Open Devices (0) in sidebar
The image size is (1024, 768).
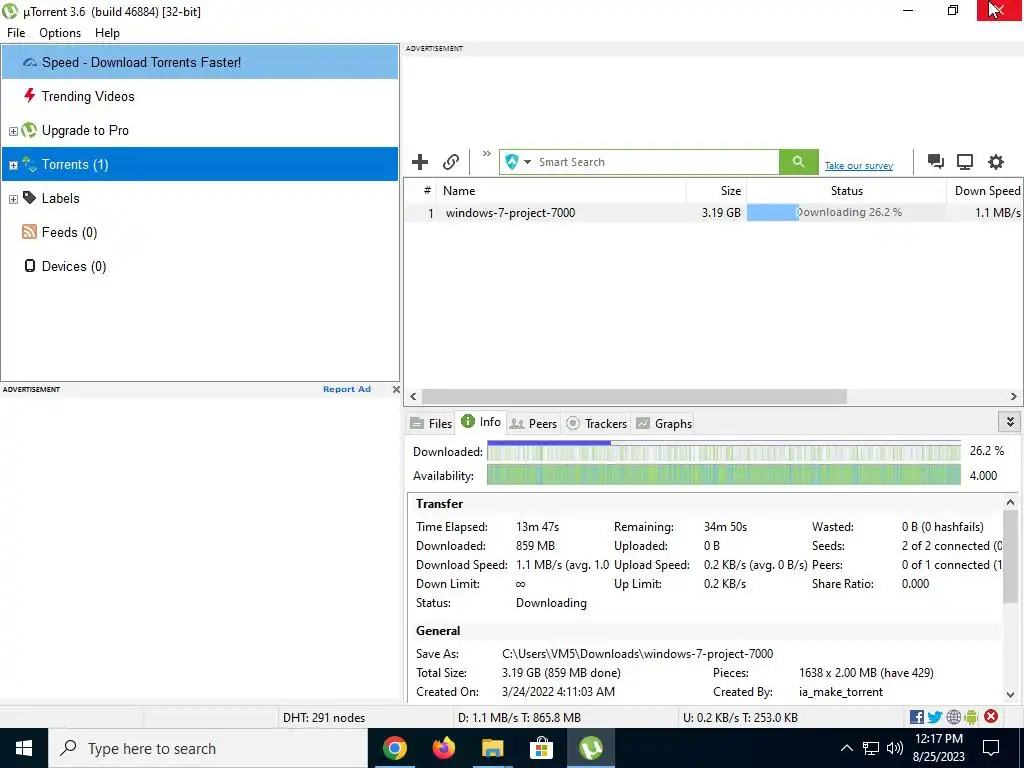pyautogui.click(x=200, y=266)
